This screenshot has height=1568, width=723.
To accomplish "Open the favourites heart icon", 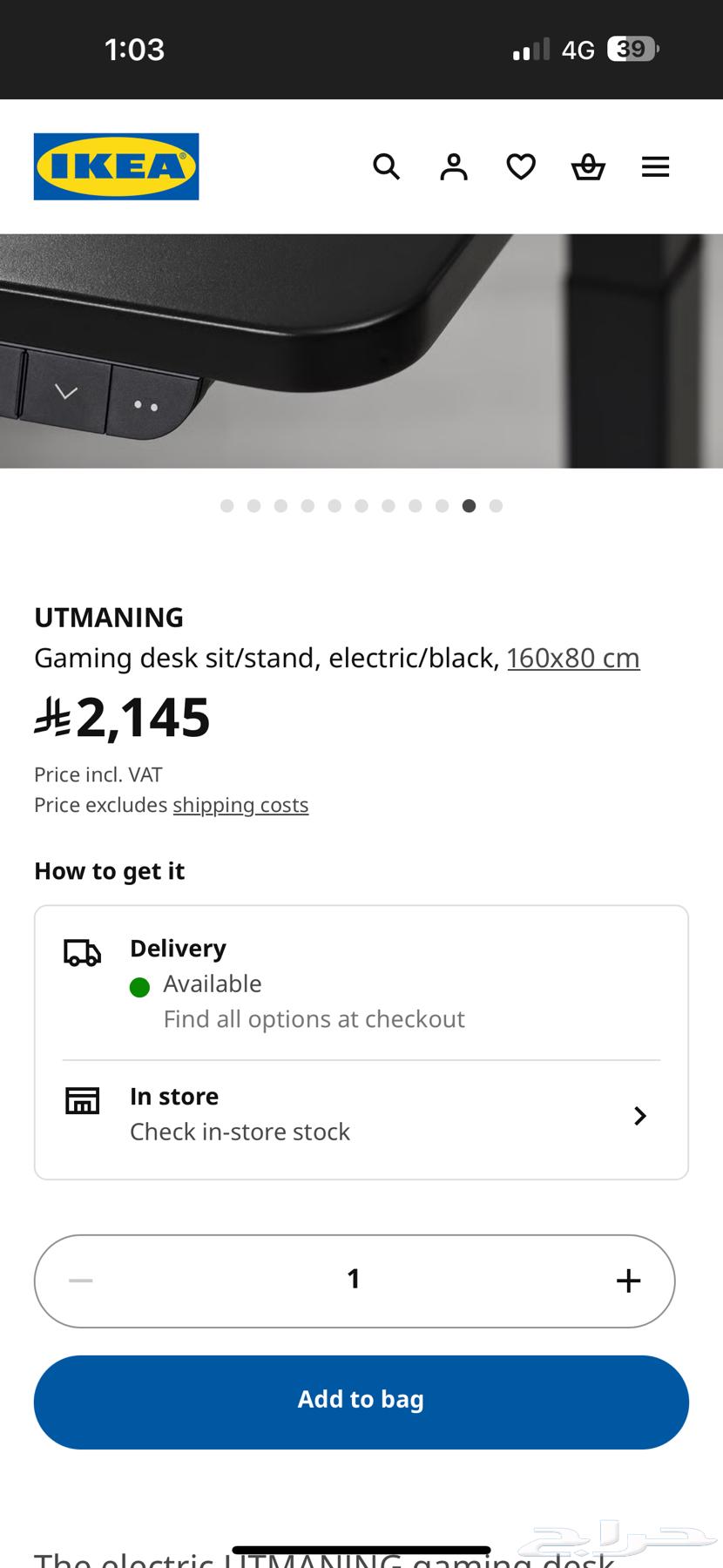I will click(521, 166).
